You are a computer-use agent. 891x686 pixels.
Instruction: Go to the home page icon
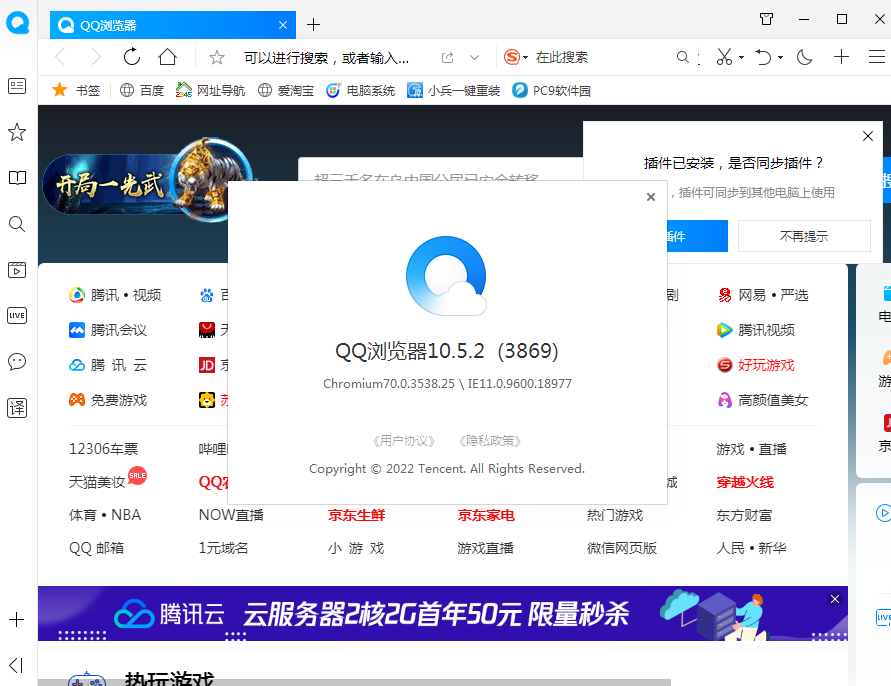168,57
